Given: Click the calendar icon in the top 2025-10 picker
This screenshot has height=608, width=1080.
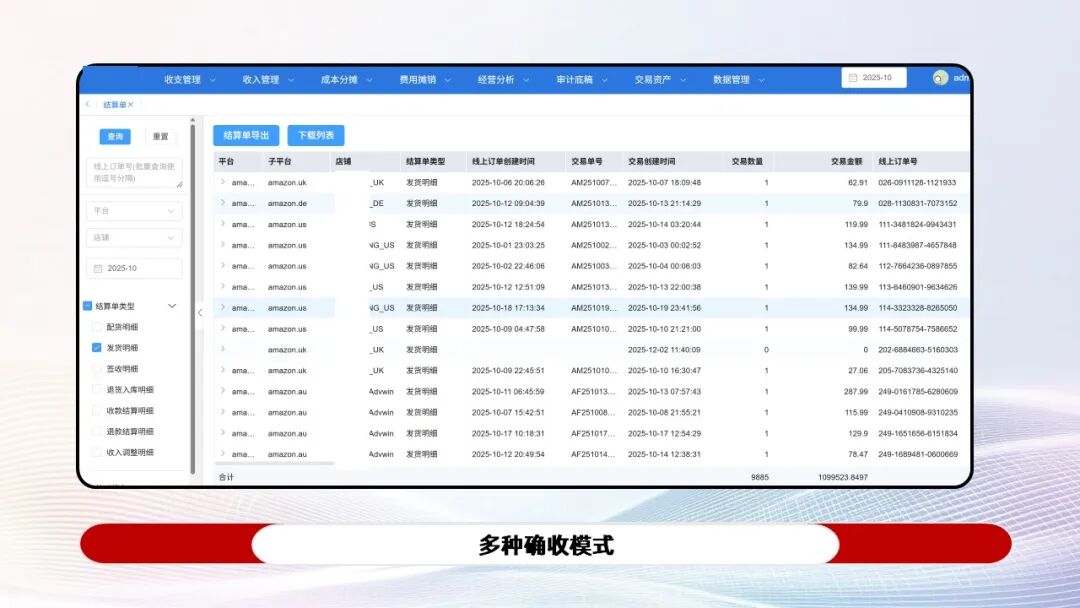Looking at the screenshot, I should click(x=853, y=78).
